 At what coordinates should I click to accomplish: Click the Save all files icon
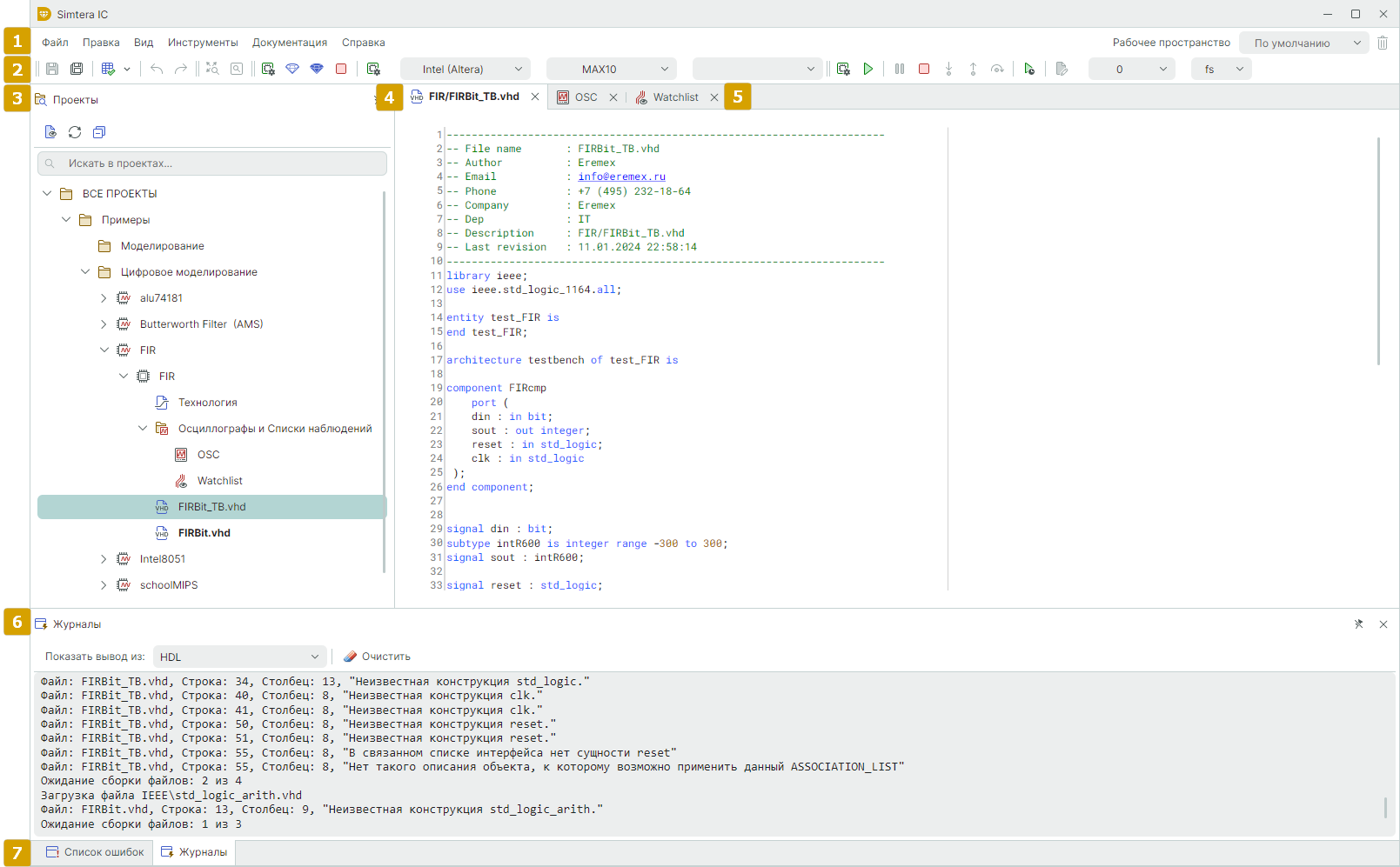77,69
